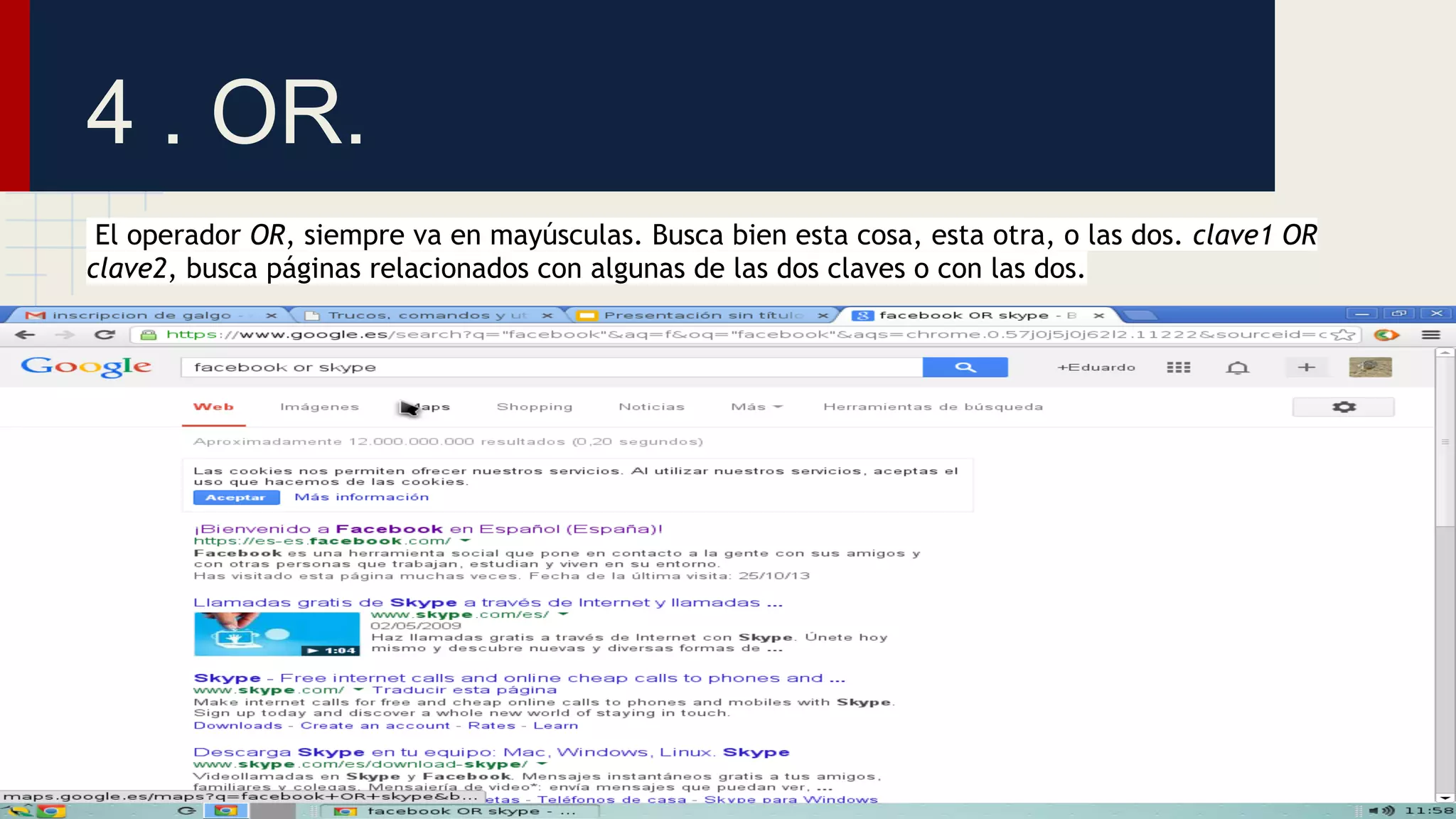Open a new browser tab
This screenshot has width=1456, height=819.
[x=1141, y=316]
